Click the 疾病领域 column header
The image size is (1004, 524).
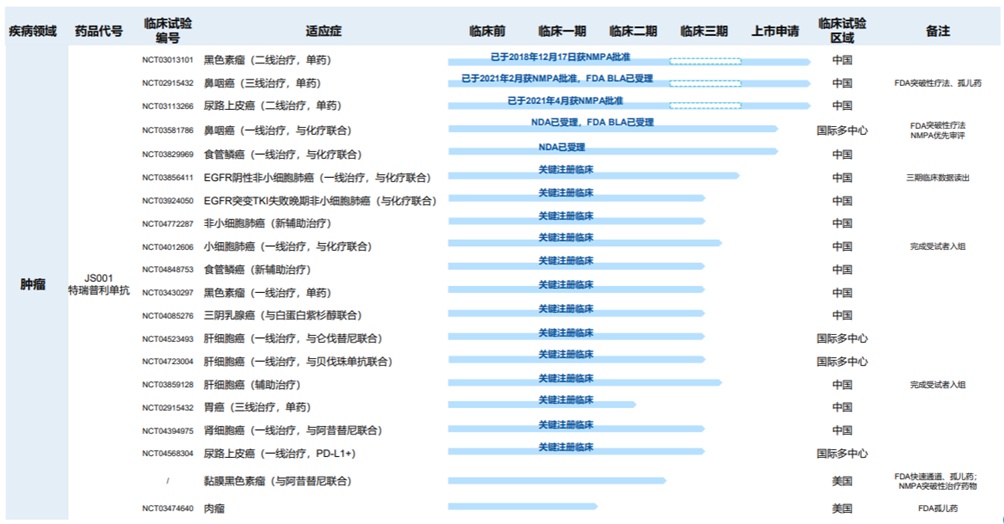click(x=33, y=31)
